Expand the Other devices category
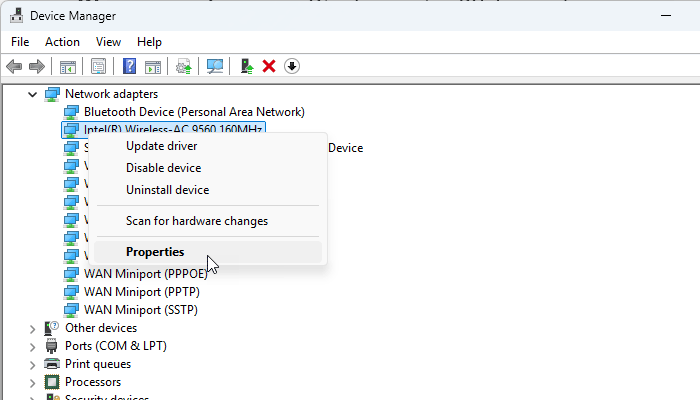The height and width of the screenshot is (400, 700). pos(32,329)
